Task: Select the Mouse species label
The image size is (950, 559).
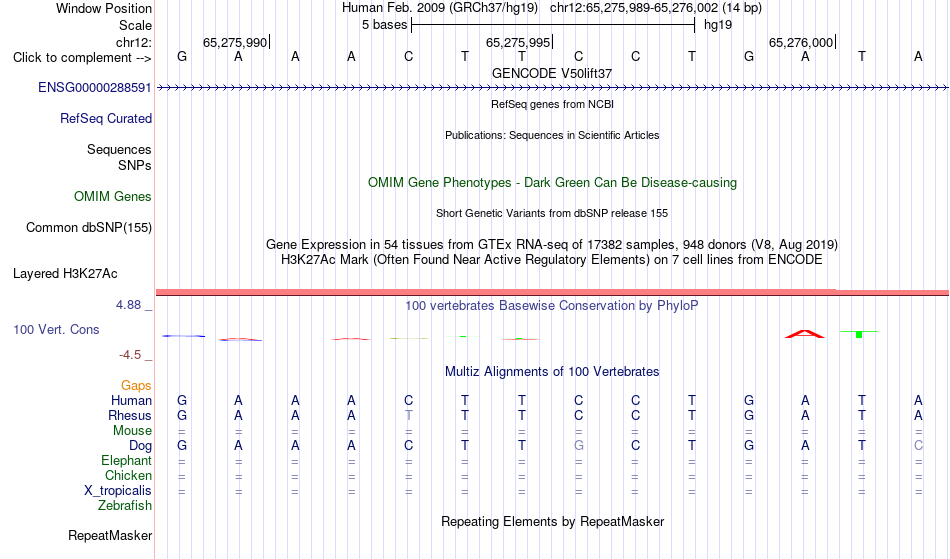Action: click(x=133, y=431)
